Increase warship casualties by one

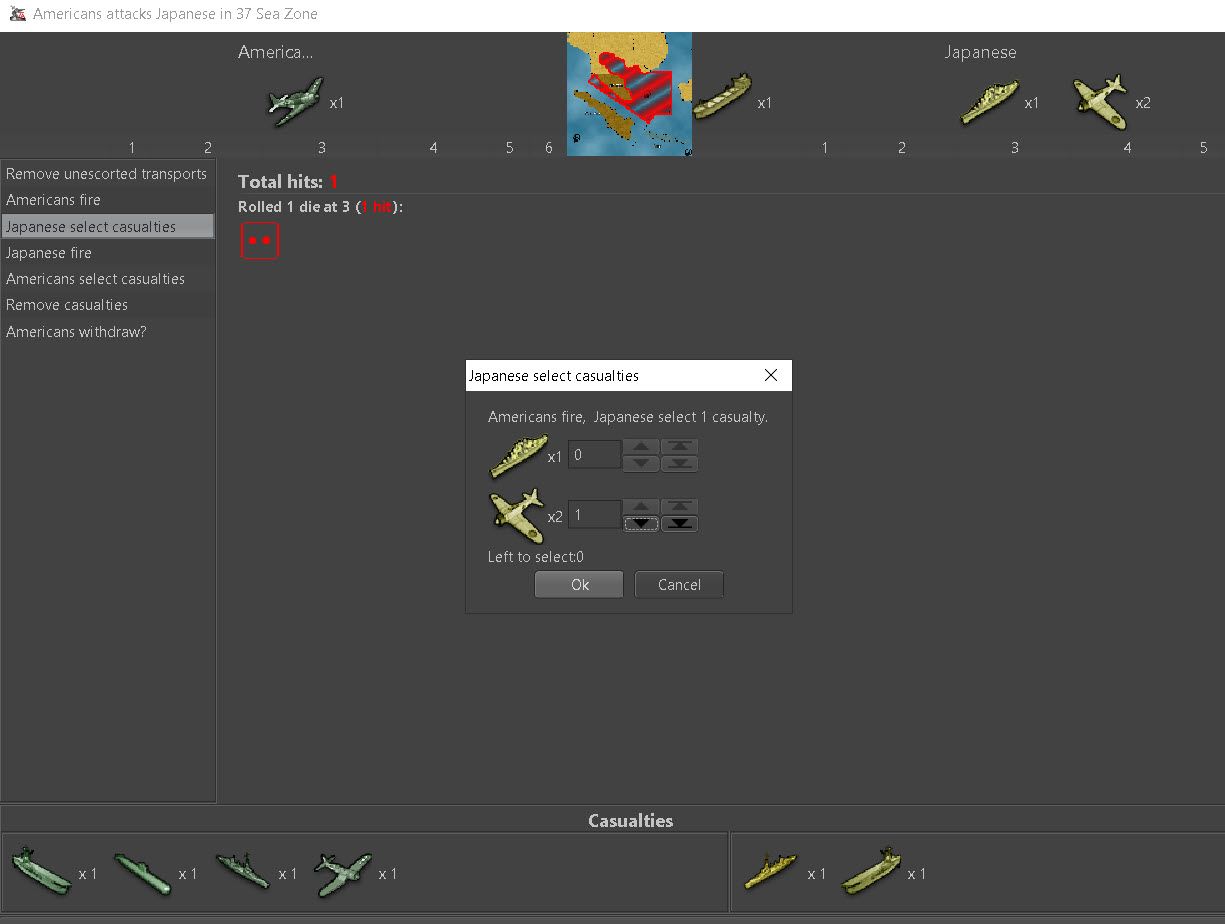(641, 447)
